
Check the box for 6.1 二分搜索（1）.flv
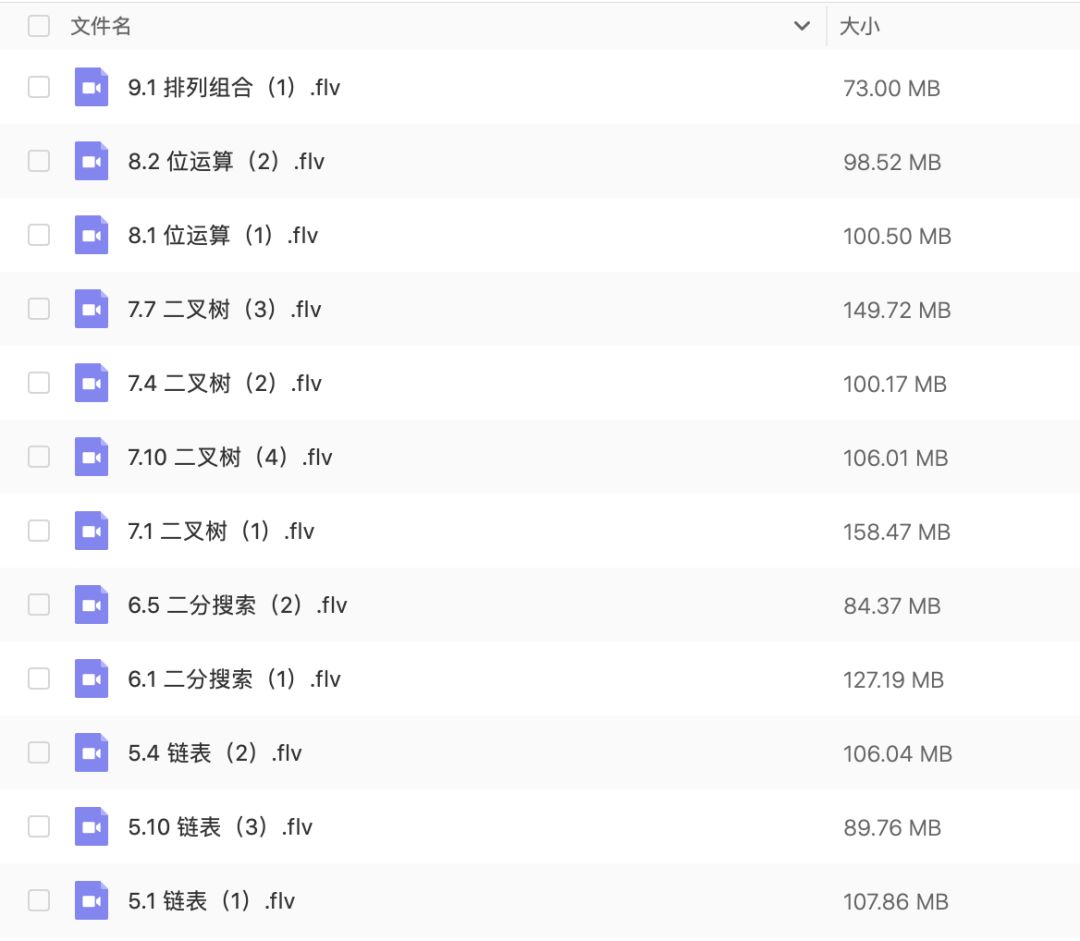point(39,679)
